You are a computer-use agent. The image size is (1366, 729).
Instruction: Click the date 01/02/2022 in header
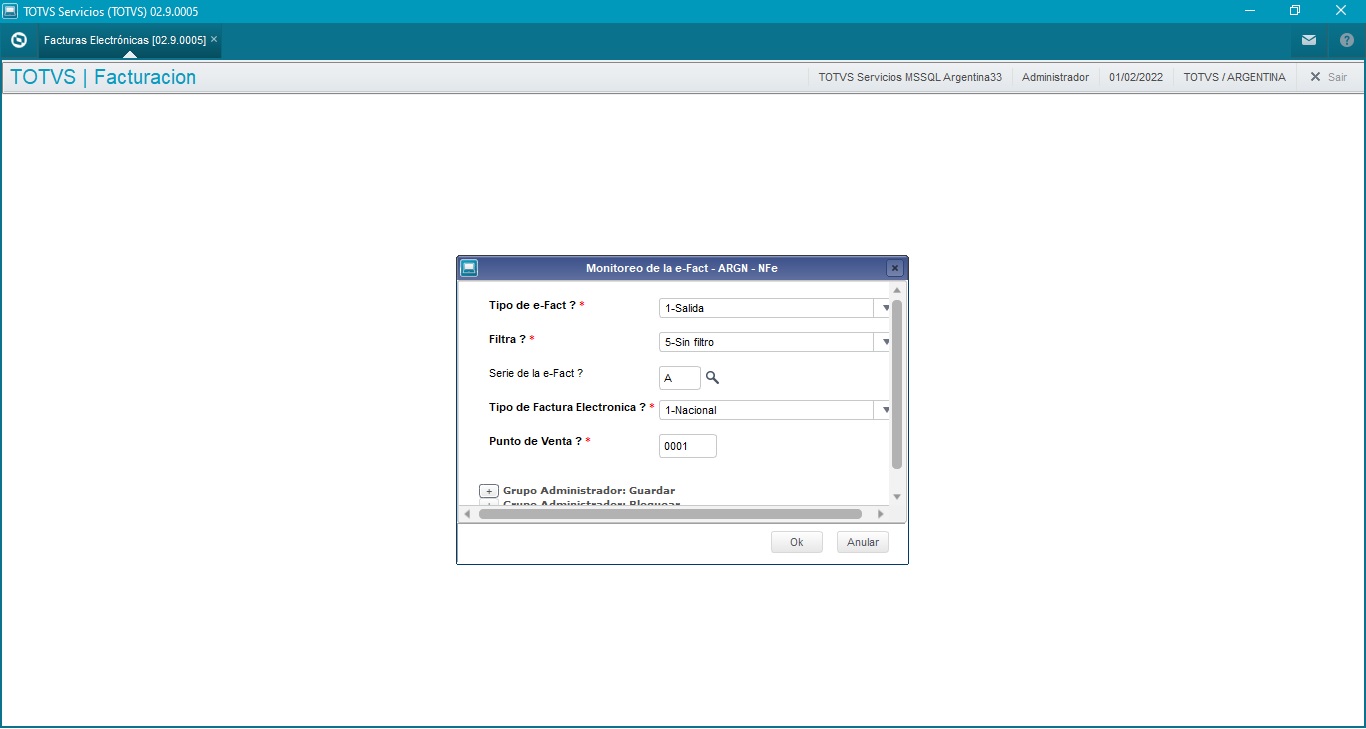pos(1136,77)
